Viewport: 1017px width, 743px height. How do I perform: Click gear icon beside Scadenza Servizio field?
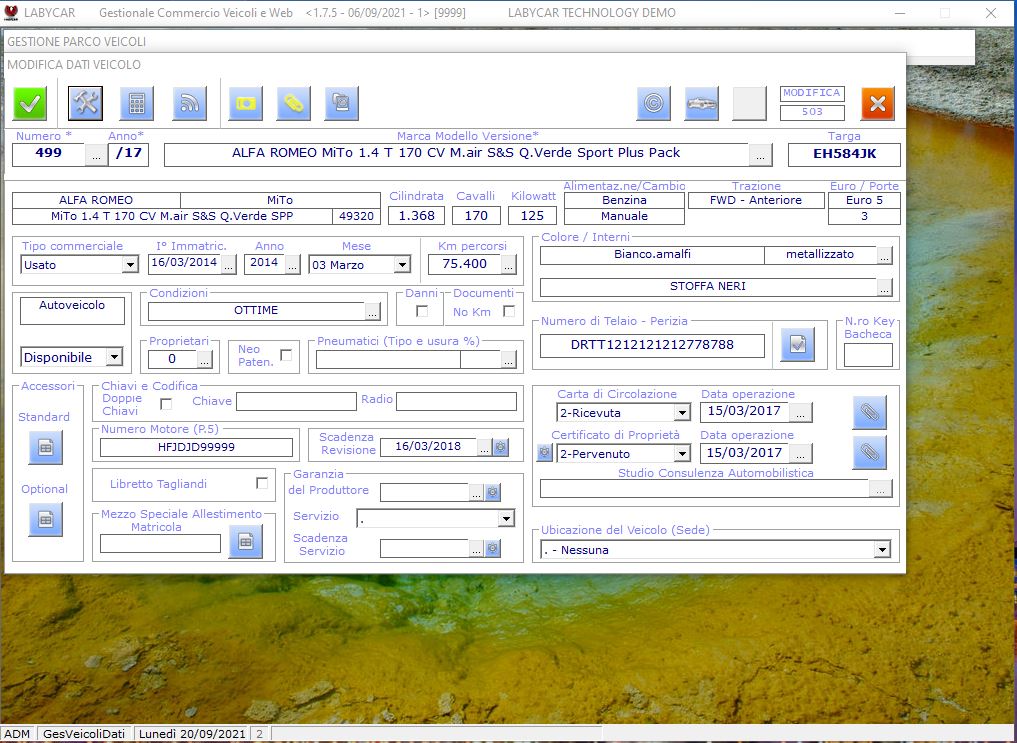click(493, 548)
